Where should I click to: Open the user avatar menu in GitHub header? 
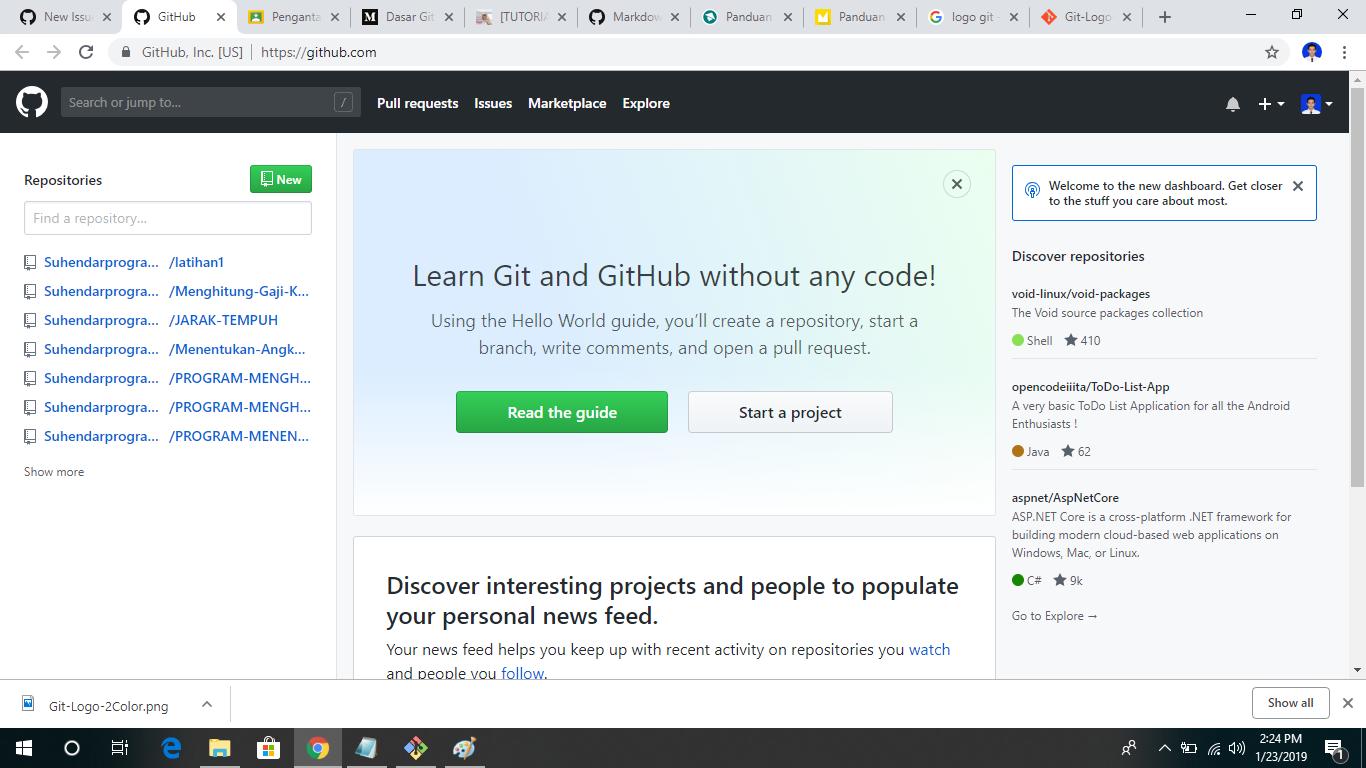click(1317, 104)
